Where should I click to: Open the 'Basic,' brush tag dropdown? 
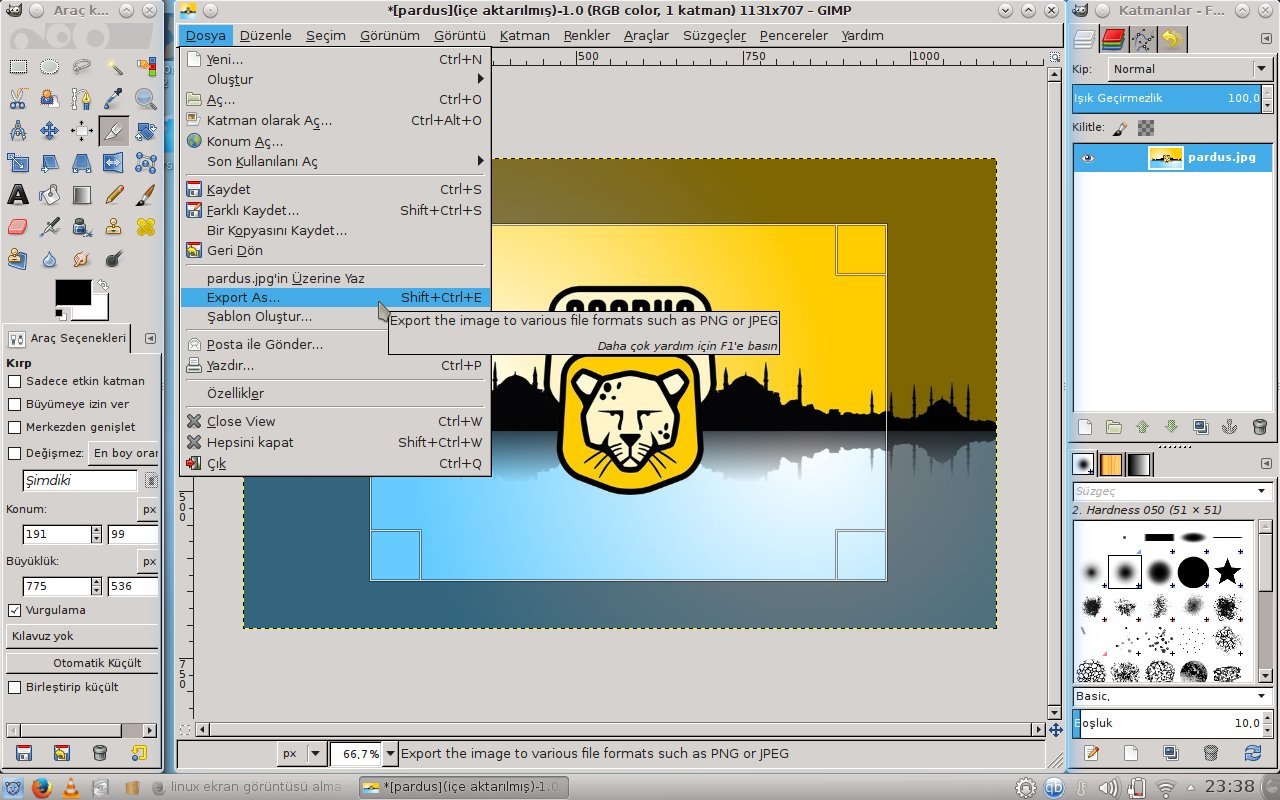[1171, 696]
